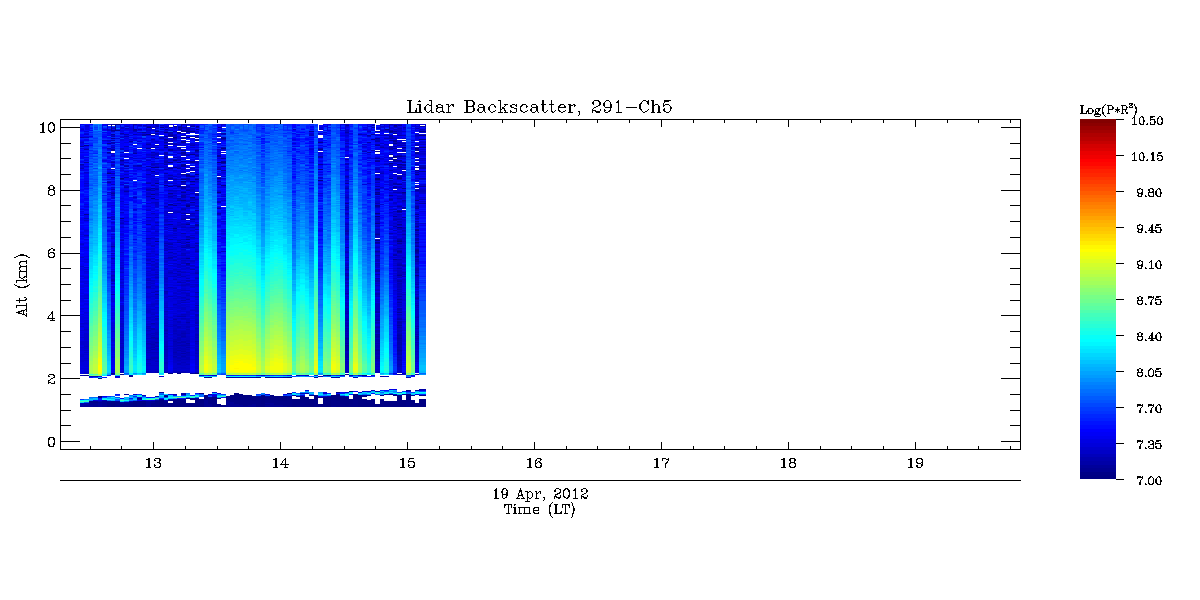Click the y-axis tick label 4
Viewport: 1200px width, 600px height.
(50, 316)
